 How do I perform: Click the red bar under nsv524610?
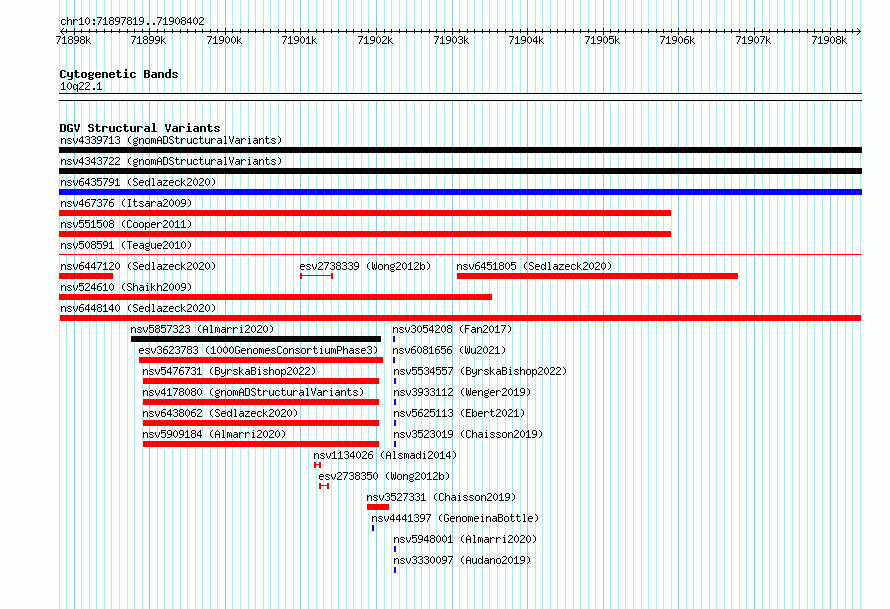(275, 297)
